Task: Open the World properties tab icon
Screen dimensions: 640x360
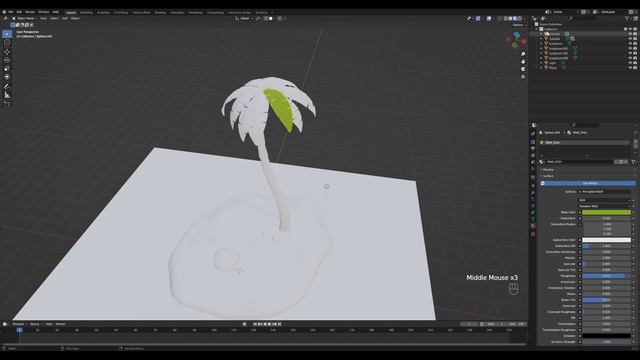Action: click(533, 169)
